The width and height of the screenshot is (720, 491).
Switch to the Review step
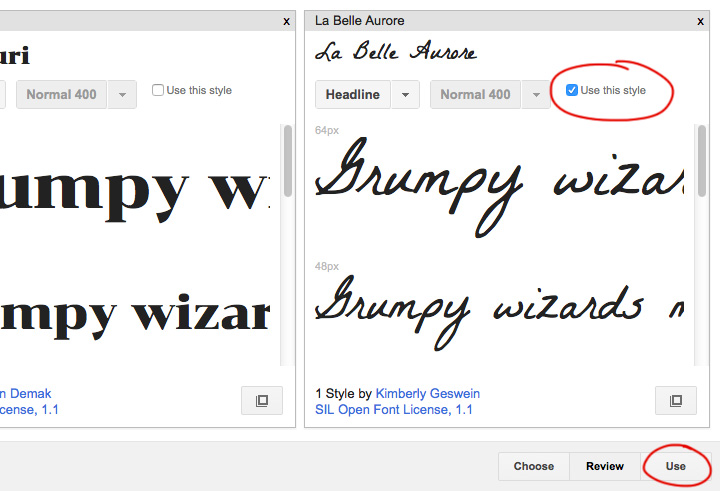point(605,466)
